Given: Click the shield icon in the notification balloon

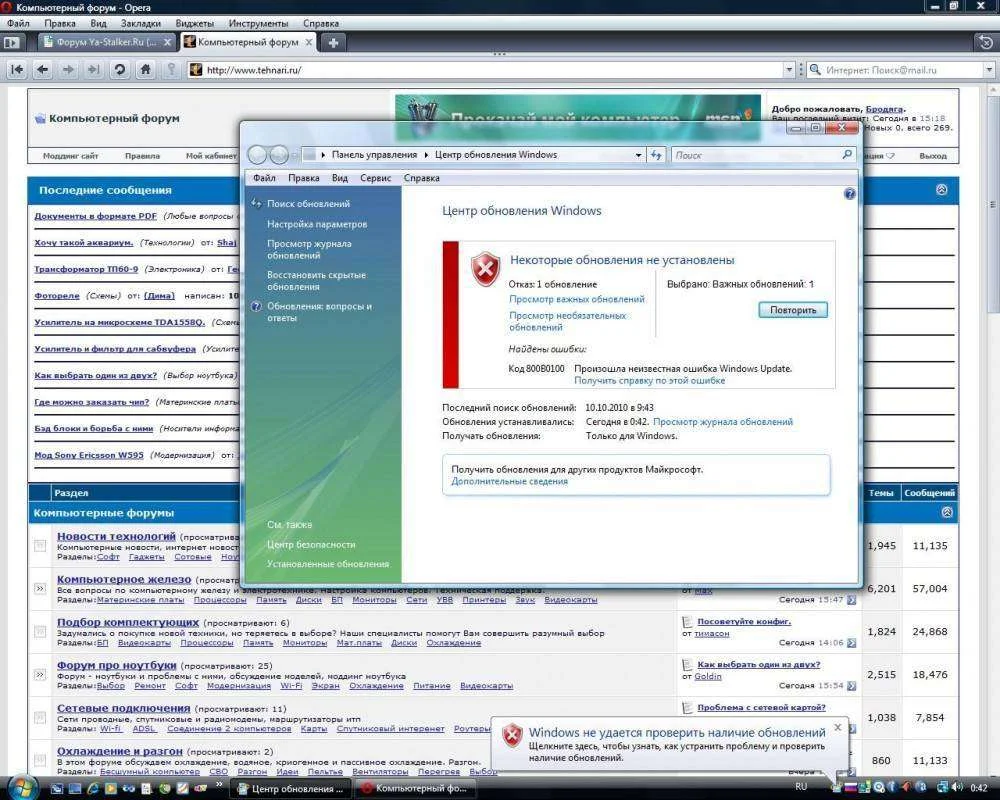Looking at the screenshot, I should (x=512, y=736).
